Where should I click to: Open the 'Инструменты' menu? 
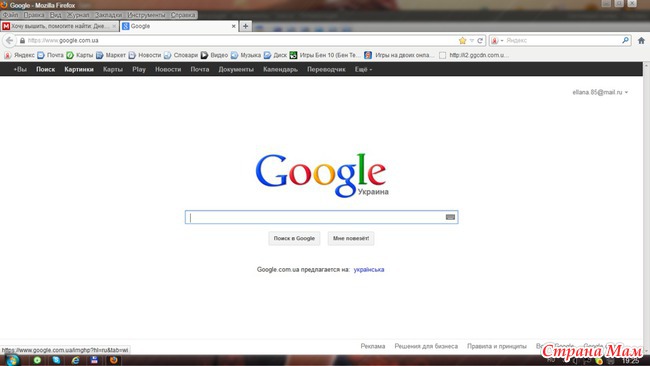[146, 15]
